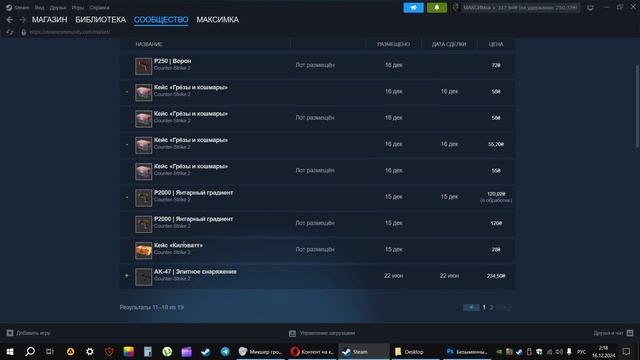Screen dimensions: 640x360
Task: Go back using the Steam back arrow
Action: click(x=10, y=20)
